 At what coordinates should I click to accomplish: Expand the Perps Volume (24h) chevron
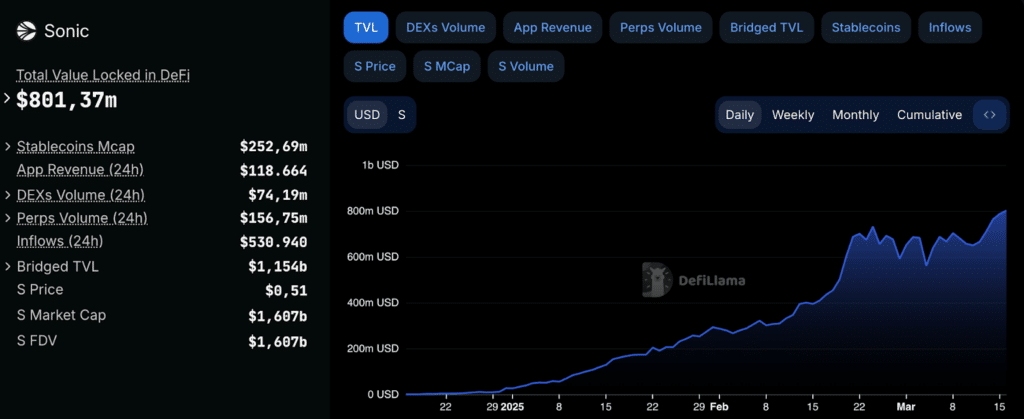click(8, 218)
